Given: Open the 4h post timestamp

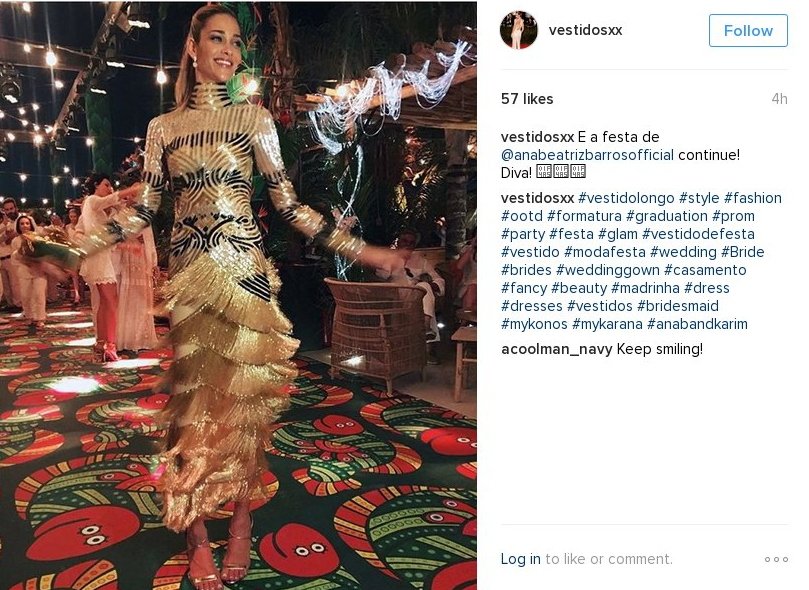Looking at the screenshot, I should pyautogui.click(x=779, y=99).
